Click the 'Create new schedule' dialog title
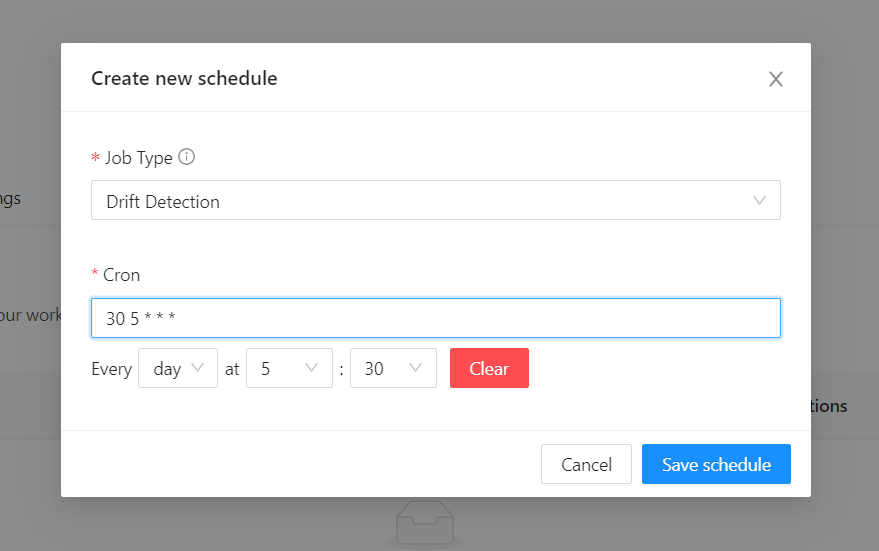 tap(184, 78)
